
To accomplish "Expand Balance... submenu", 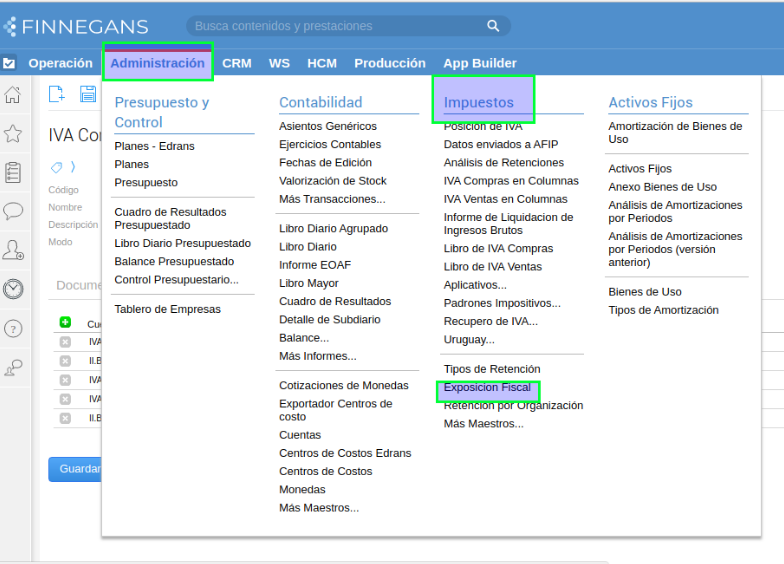I will pos(304,338).
